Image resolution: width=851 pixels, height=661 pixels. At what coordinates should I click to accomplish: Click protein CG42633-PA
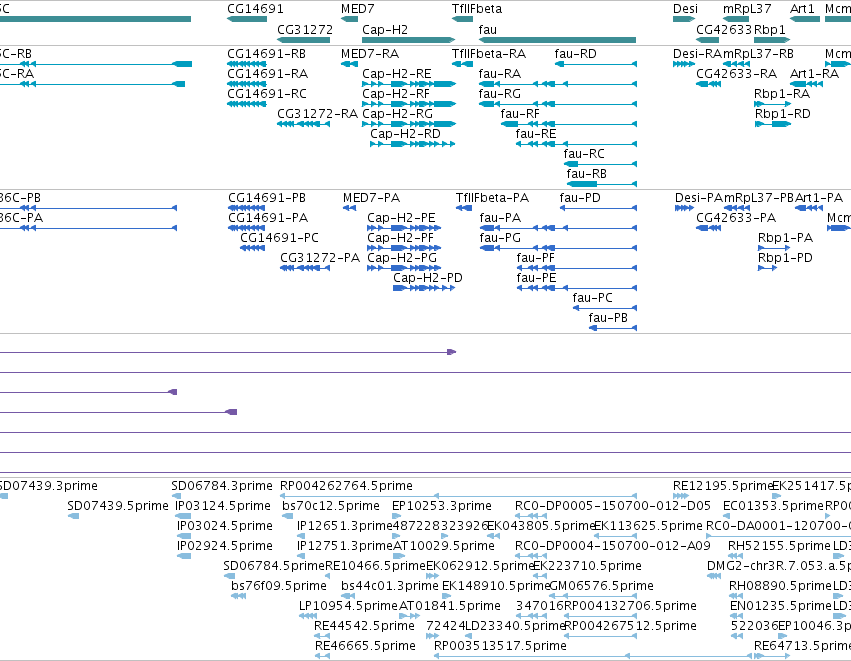tap(709, 228)
